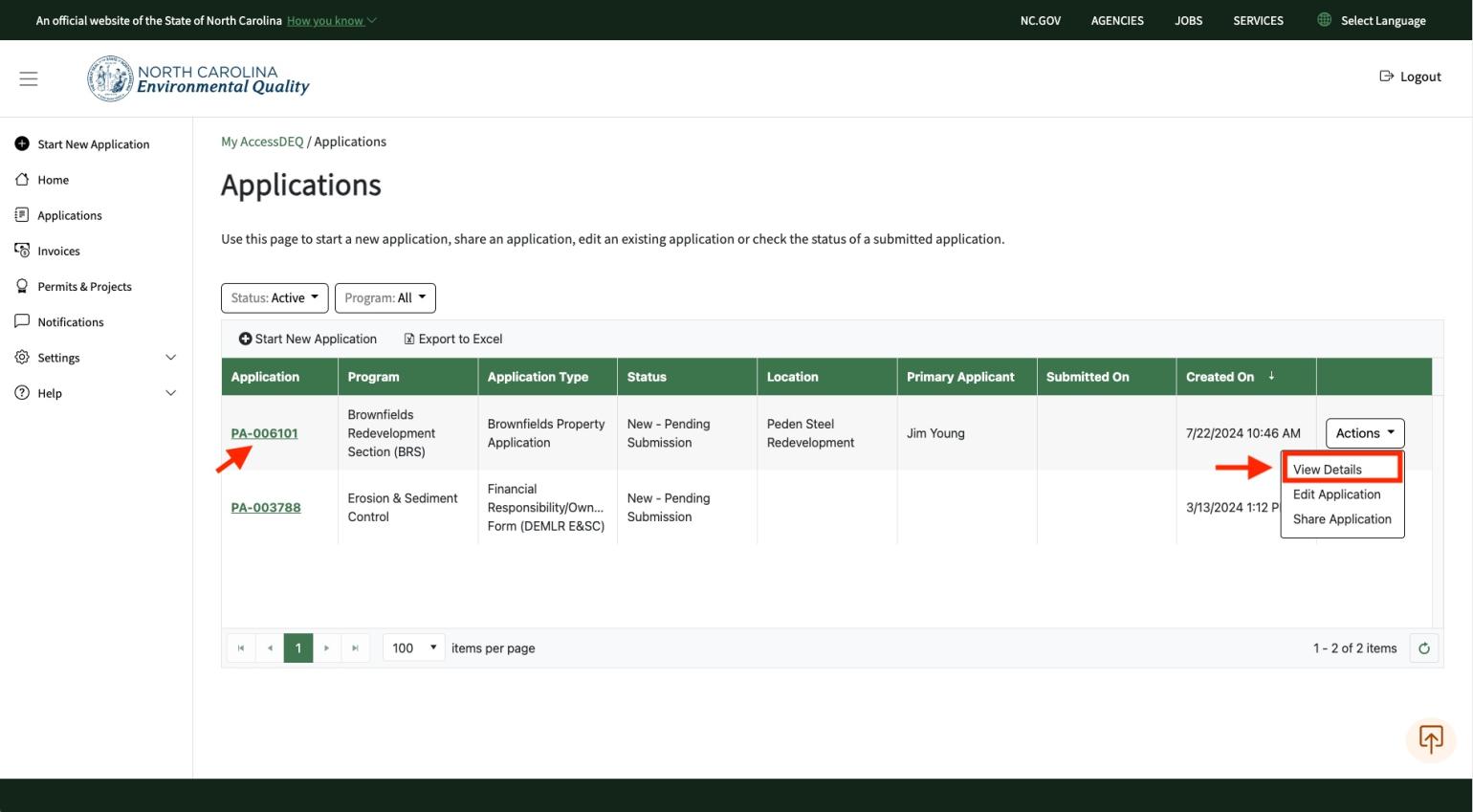Viewport: 1473px width, 812px height.
Task: Open the Program: All filter dropdown
Action: click(x=385, y=297)
